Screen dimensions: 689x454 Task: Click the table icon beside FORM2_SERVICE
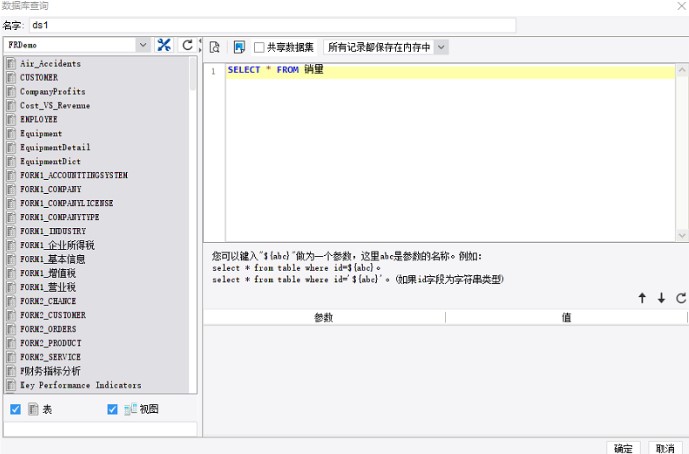click(11, 357)
